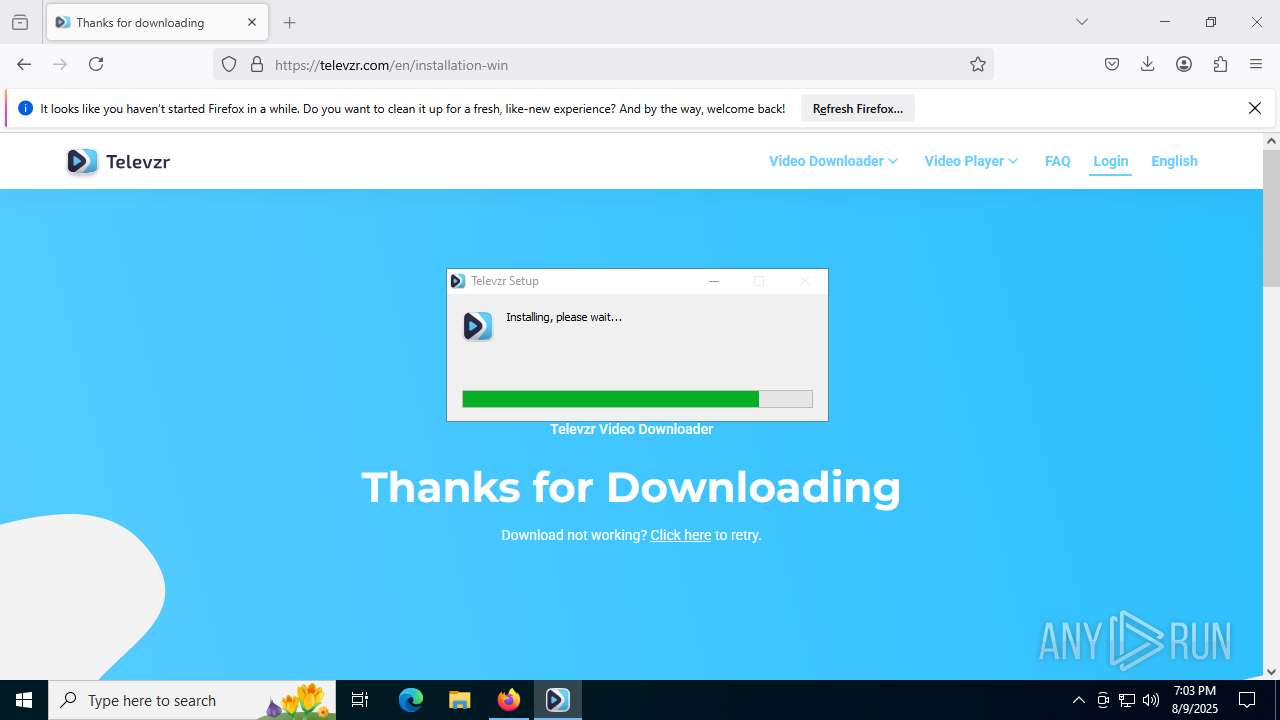Switch to Televzr taskbar icon
The width and height of the screenshot is (1280, 720).
click(557, 700)
